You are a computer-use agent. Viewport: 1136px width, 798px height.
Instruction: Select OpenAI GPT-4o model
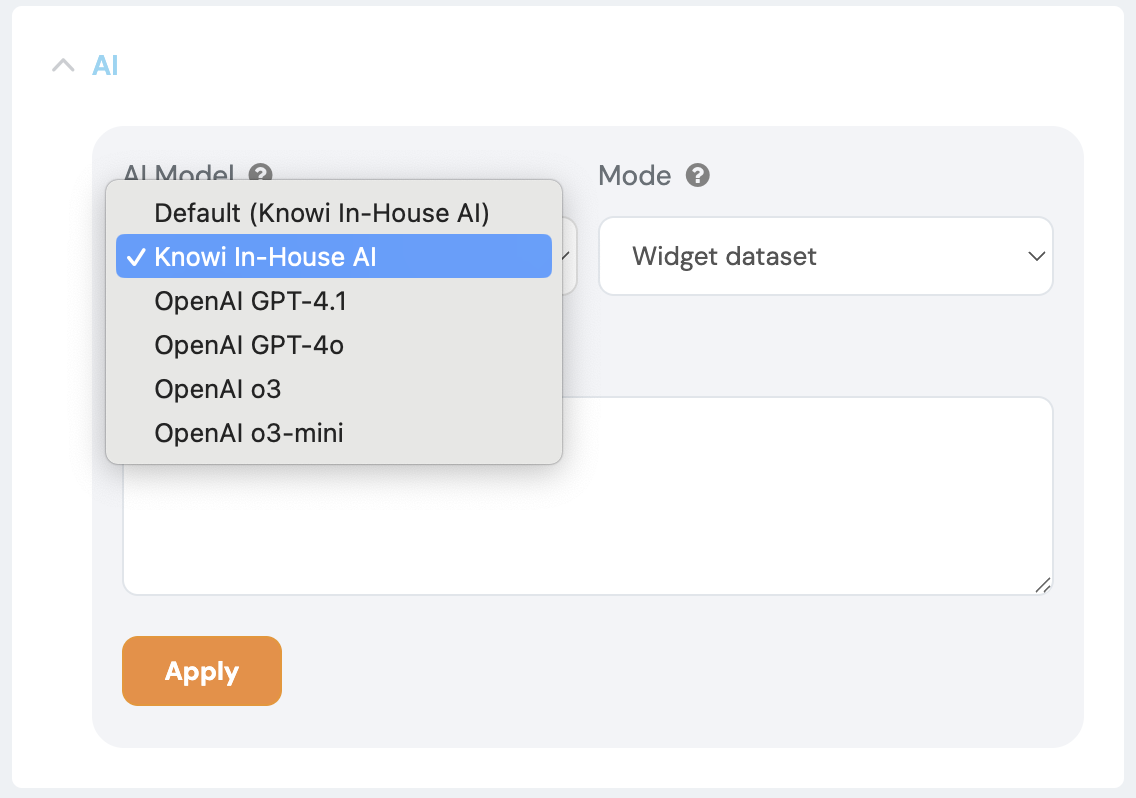(249, 345)
